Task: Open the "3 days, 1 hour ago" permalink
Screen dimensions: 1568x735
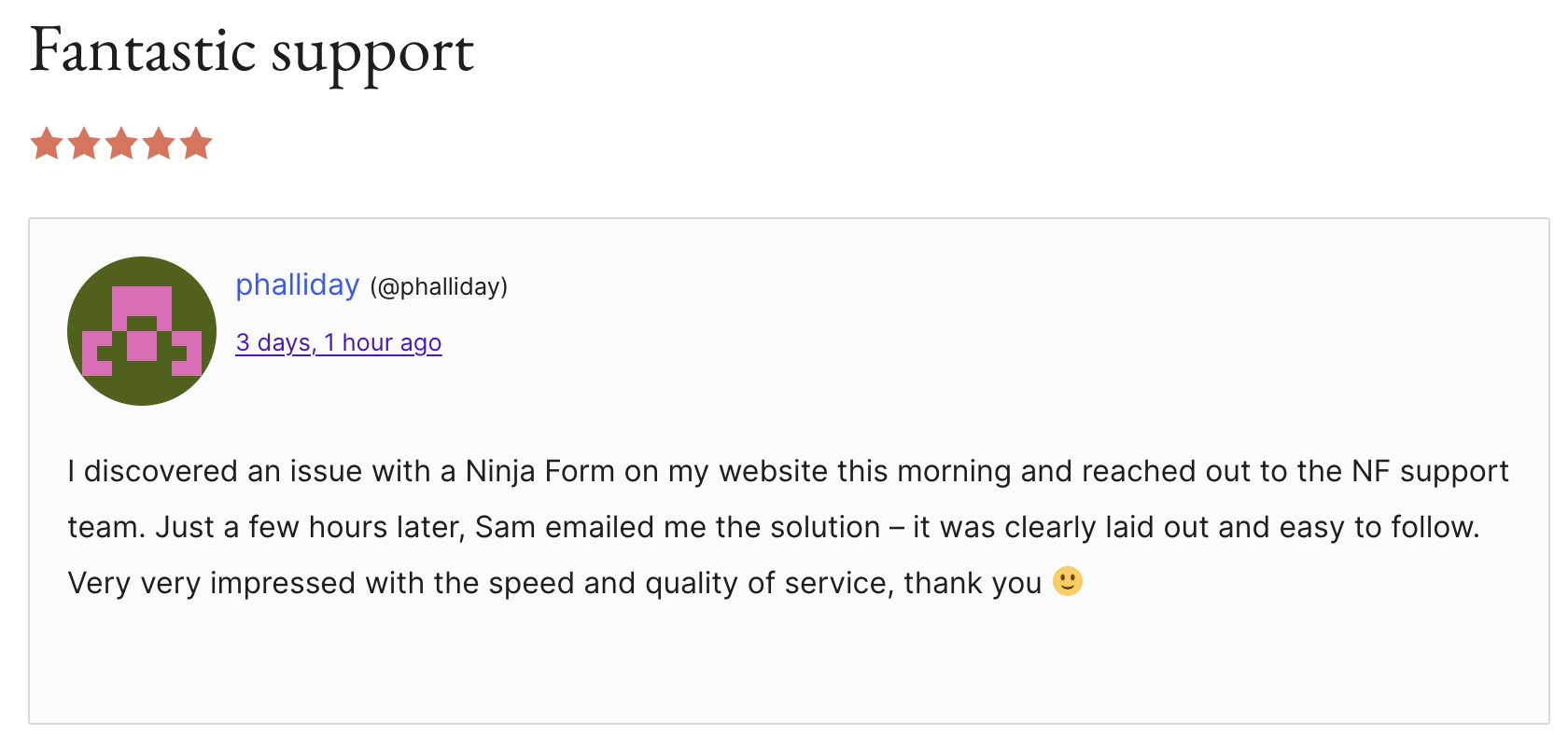Action: pyautogui.click(x=338, y=343)
